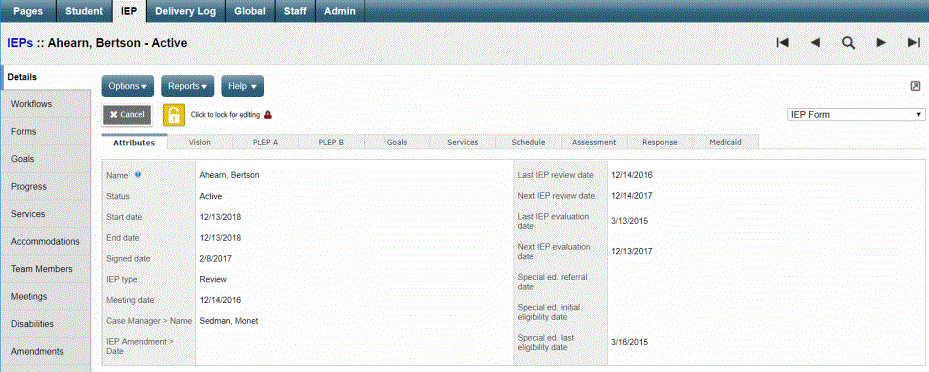Screen dimensions: 929x372
Task: Open the Options dropdown menu
Action: (x=127, y=86)
